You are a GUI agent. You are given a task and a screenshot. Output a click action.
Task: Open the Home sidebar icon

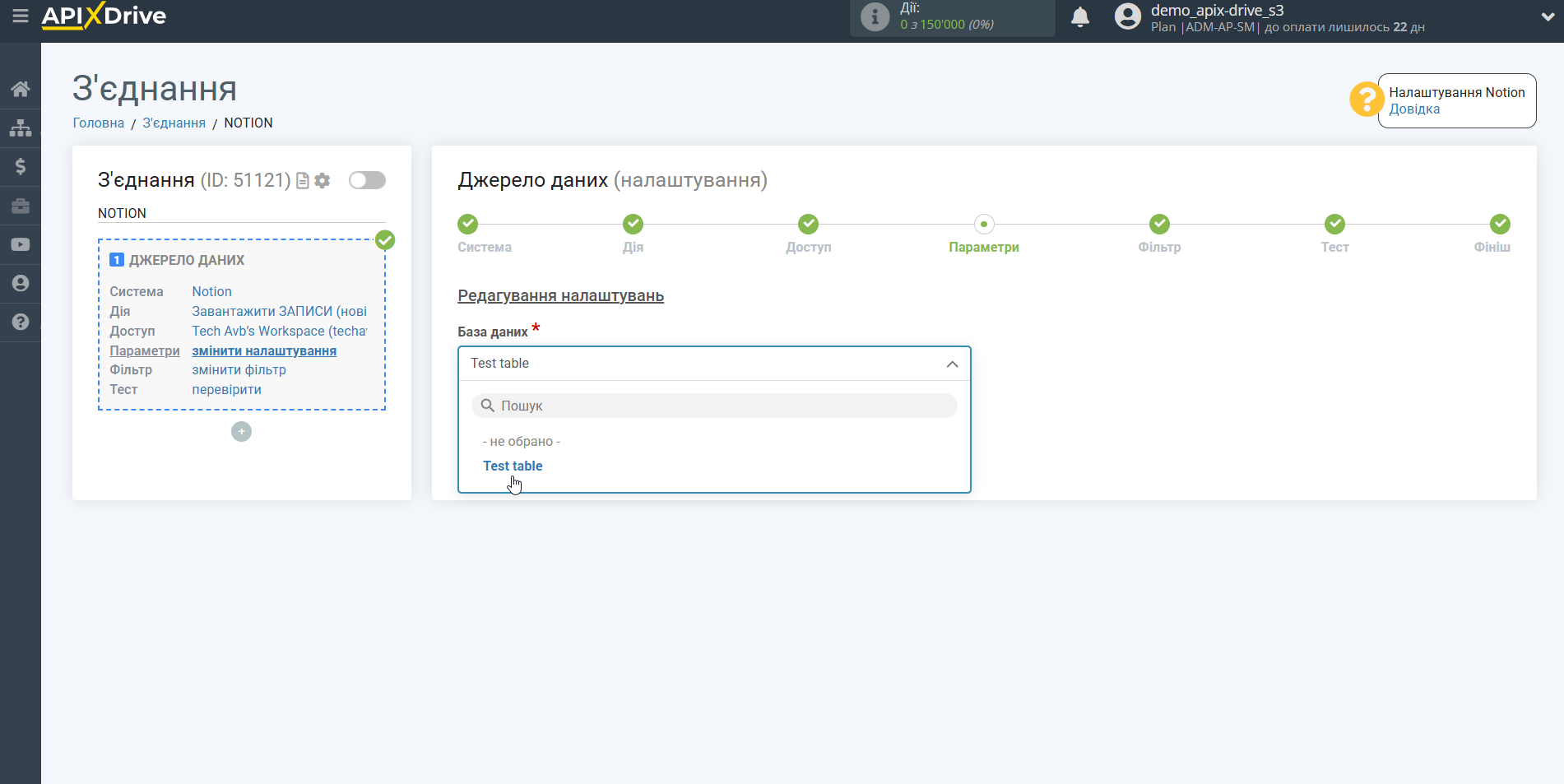[x=21, y=89]
